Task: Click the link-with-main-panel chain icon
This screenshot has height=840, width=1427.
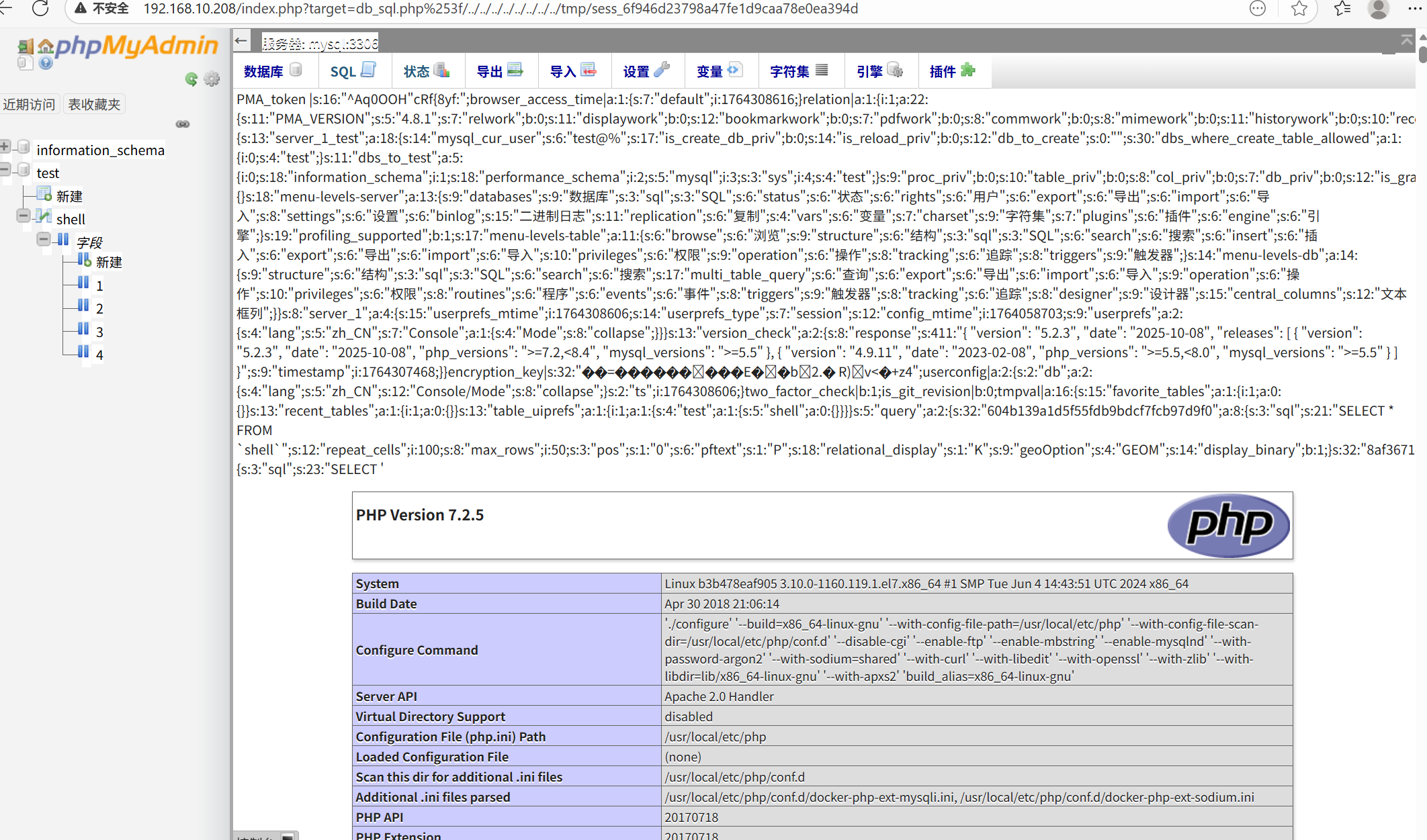Action: [183, 124]
